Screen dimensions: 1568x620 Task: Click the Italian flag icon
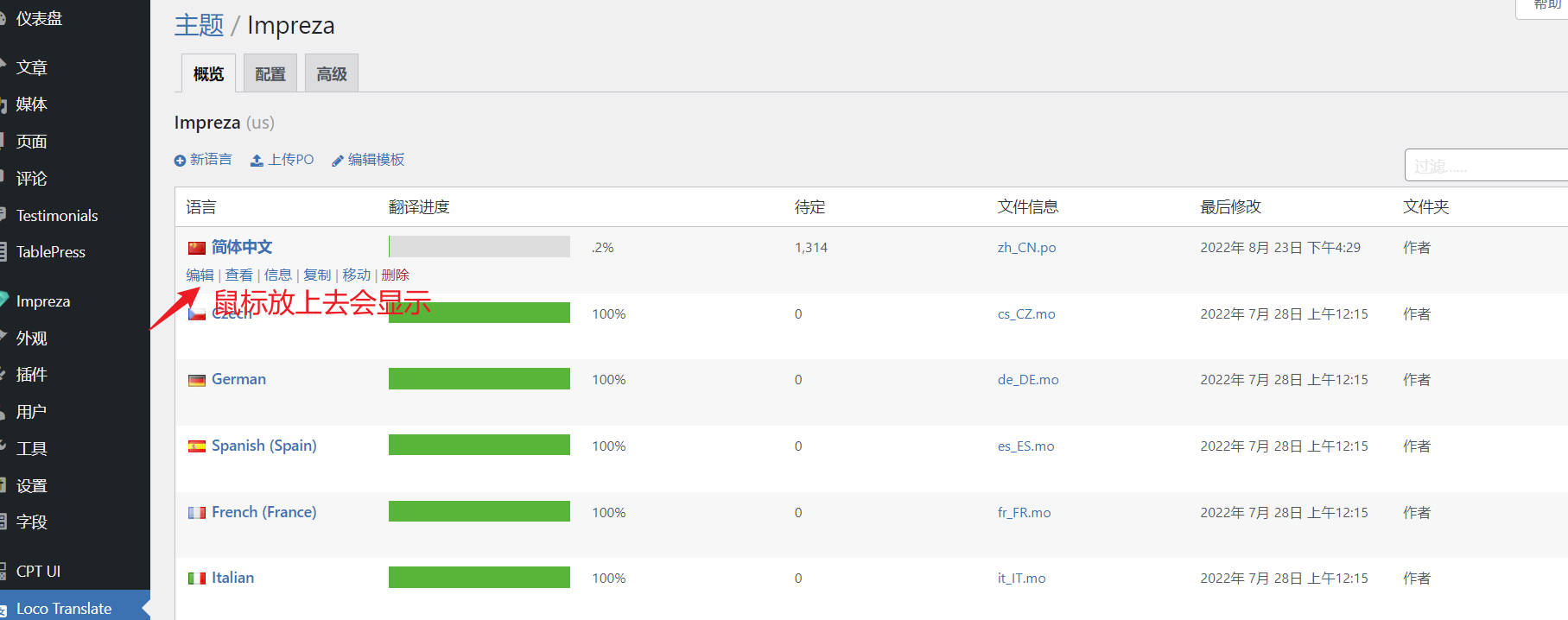[x=197, y=579]
